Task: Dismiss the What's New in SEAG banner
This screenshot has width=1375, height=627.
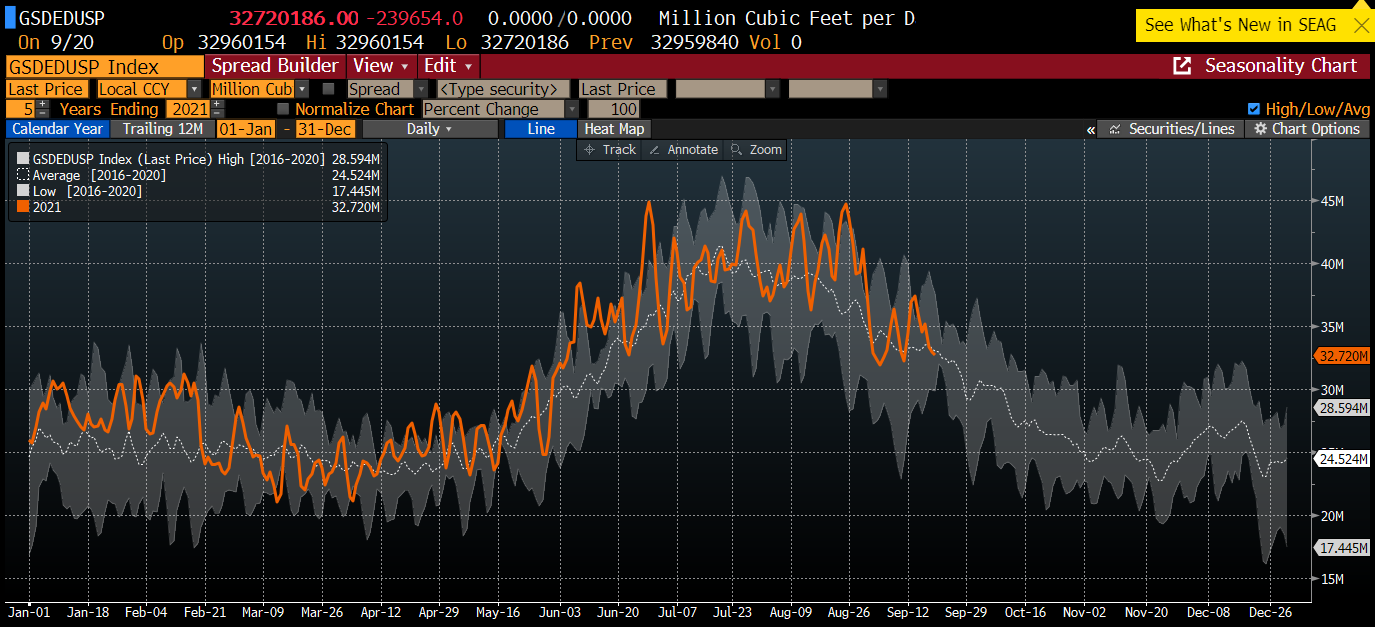Action: 1360,25
